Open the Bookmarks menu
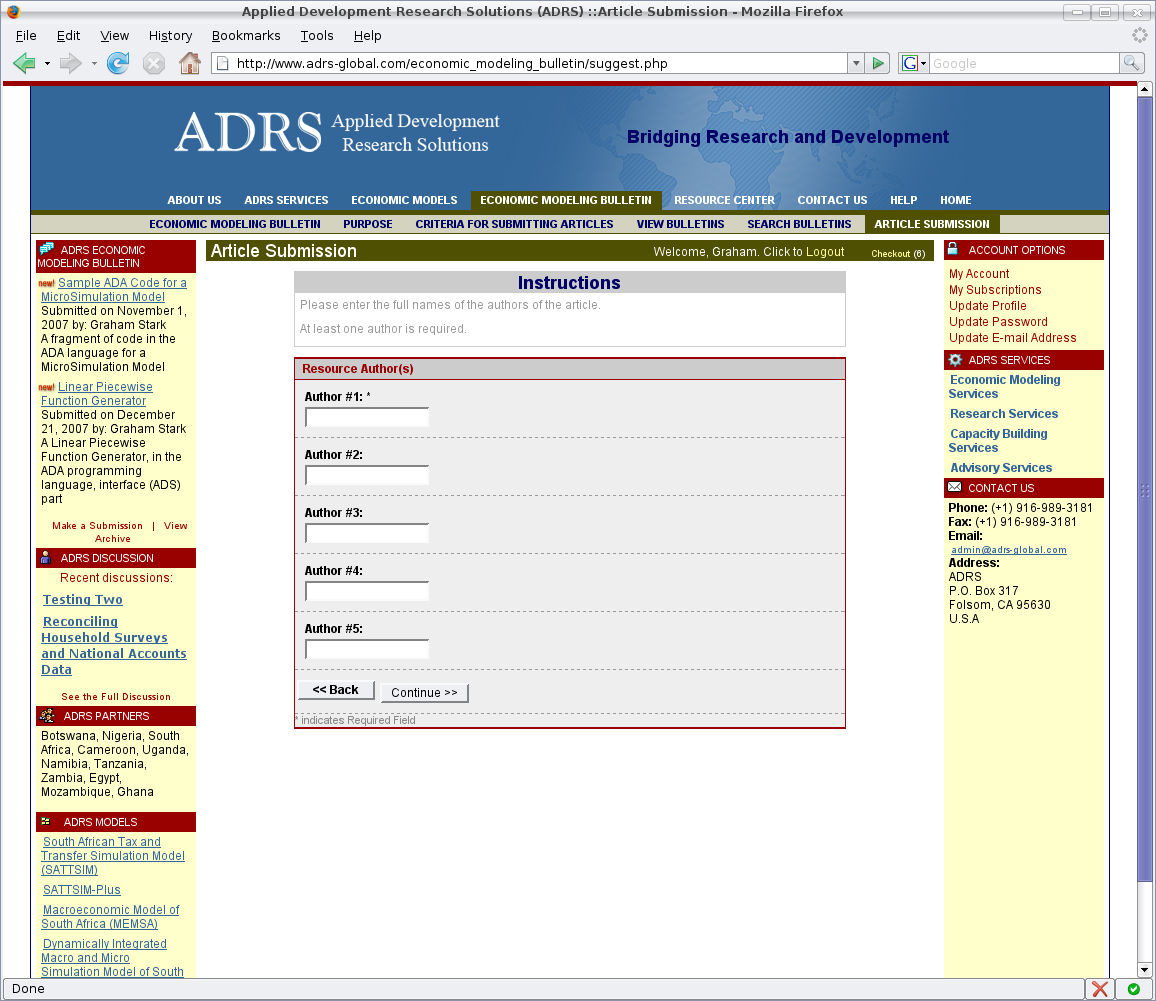This screenshot has height=1001, width=1156. pyautogui.click(x=246, y=36)
